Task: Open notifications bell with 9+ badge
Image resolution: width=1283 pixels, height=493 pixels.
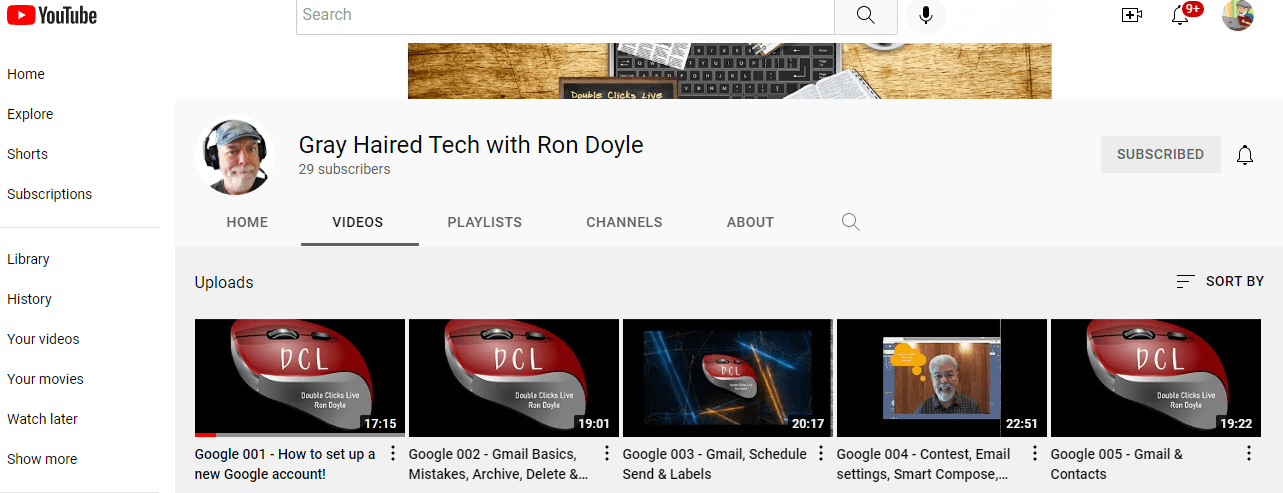Action: point(1181,15)
